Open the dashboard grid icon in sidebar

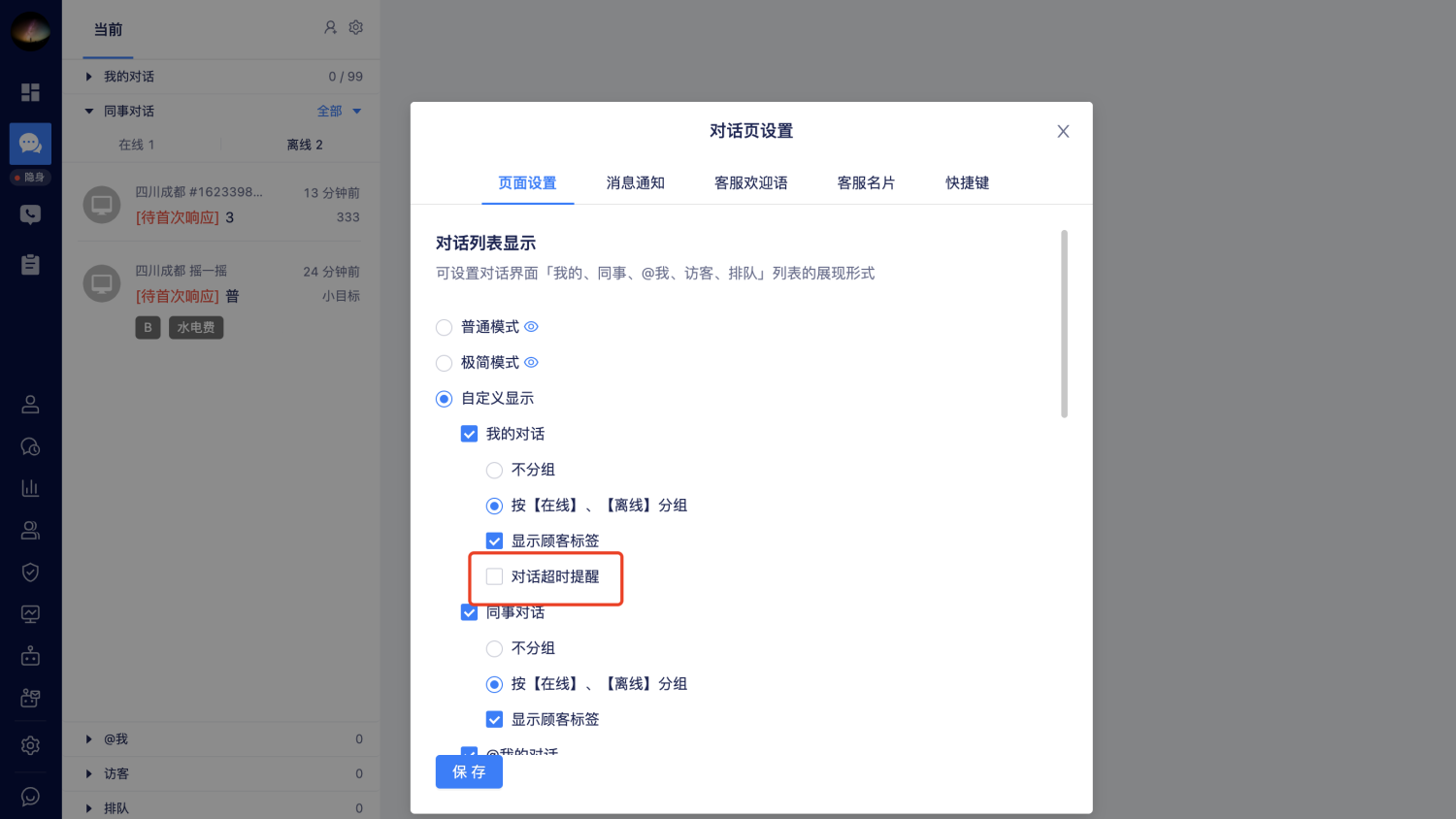click(30, 92)
